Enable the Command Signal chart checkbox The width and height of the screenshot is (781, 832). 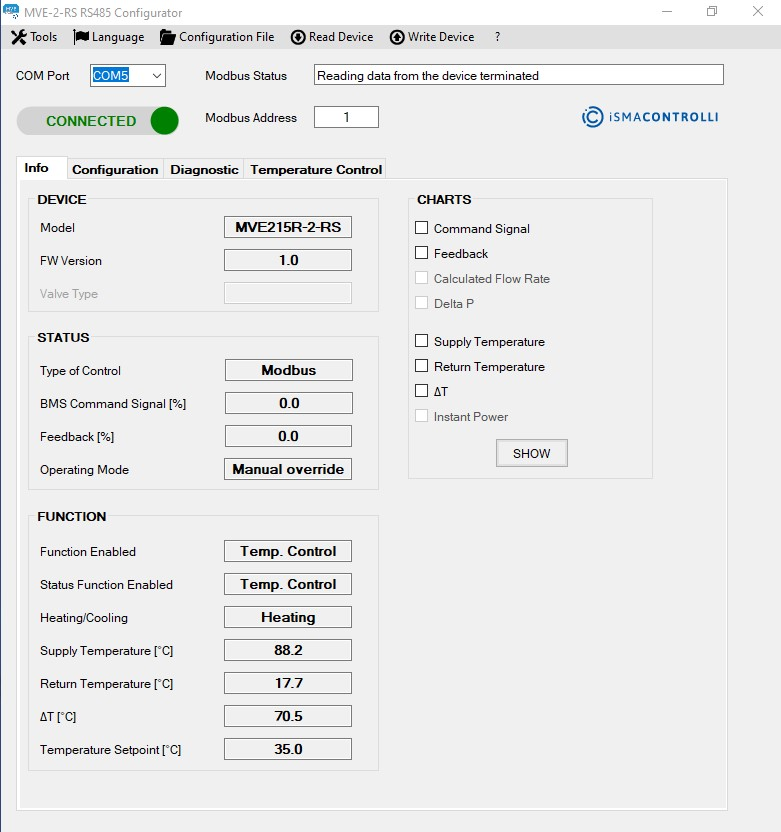coord(422,228)
